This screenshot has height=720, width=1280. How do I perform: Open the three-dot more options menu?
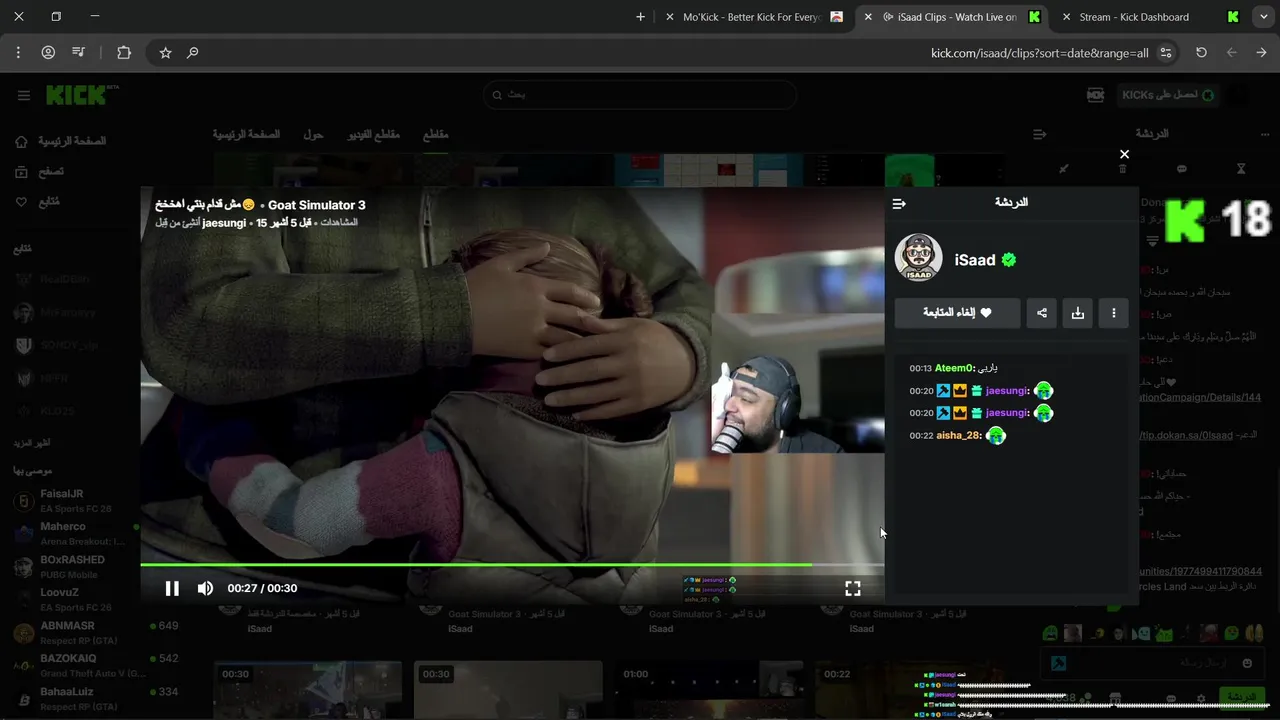pos(1114,313)
